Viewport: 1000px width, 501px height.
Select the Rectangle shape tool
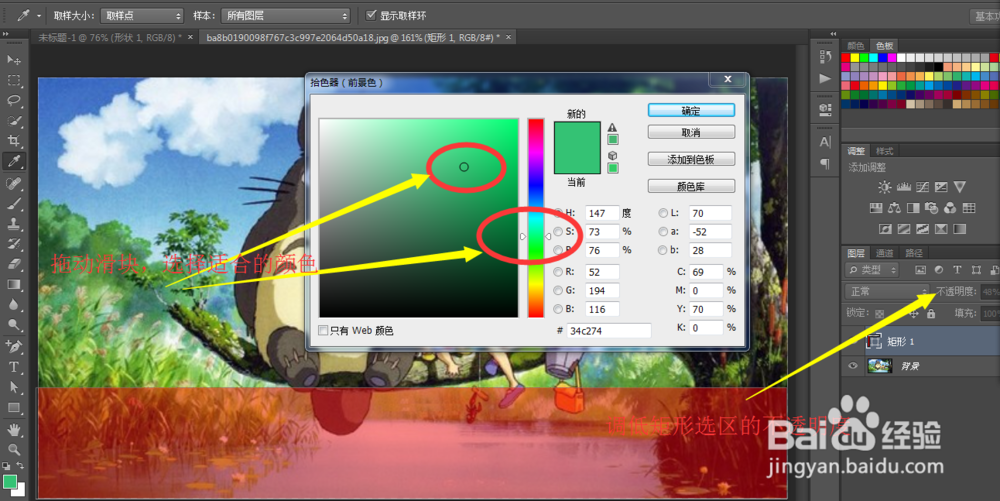[14, 407]
